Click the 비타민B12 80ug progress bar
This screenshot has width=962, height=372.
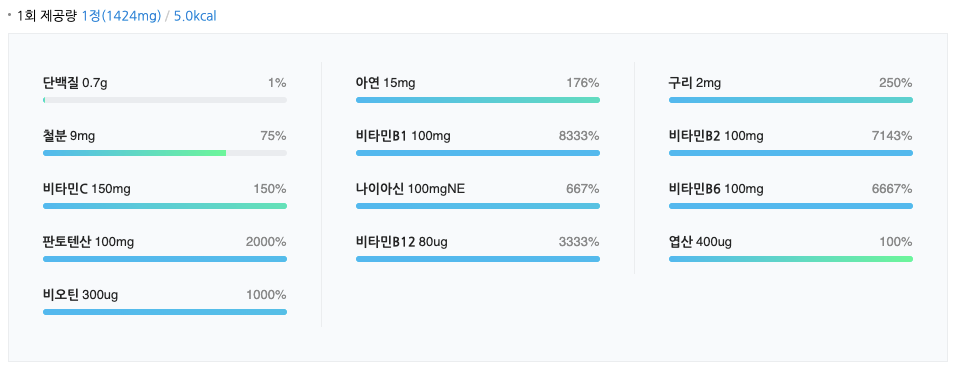point(478,259)
